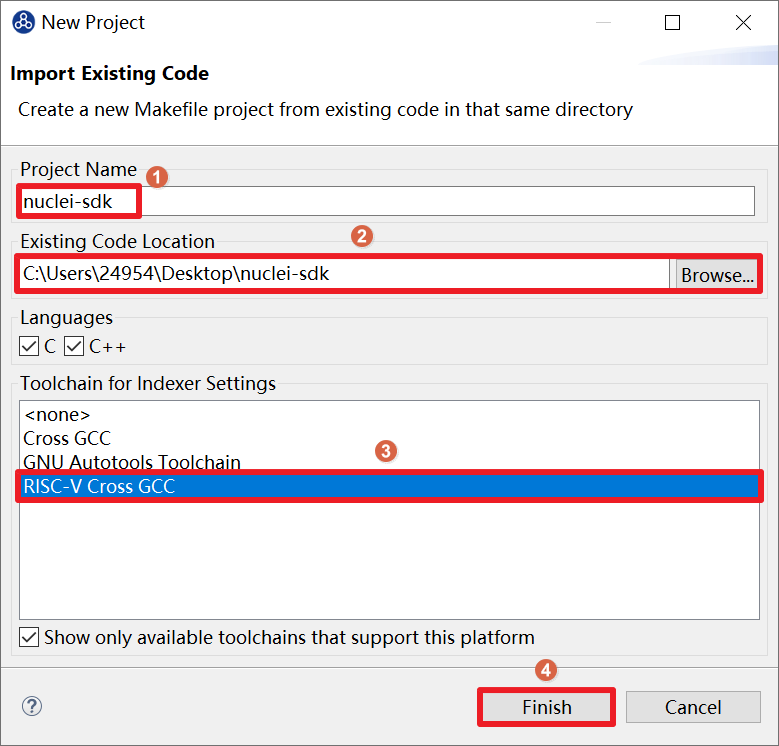
Task: Open the Browse... folder picker
Action: coord(717,275)
